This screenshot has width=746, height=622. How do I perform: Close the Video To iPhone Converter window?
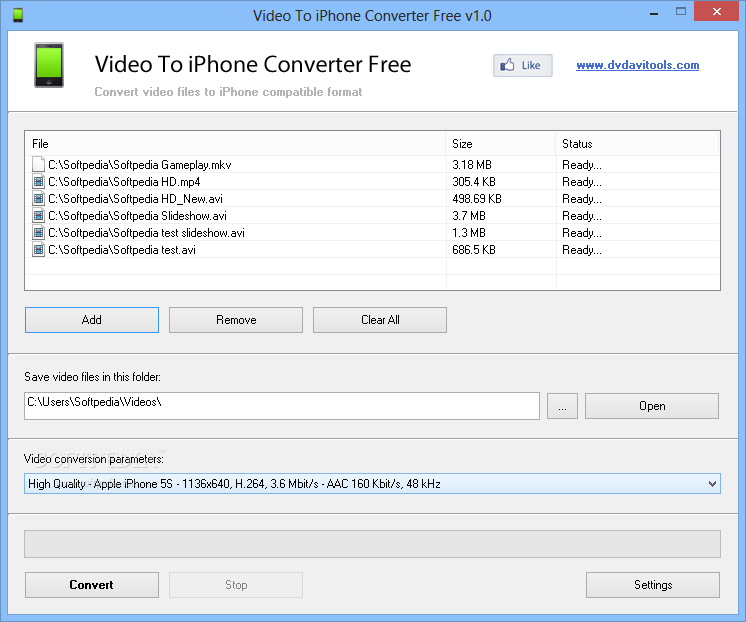point(717,11)
